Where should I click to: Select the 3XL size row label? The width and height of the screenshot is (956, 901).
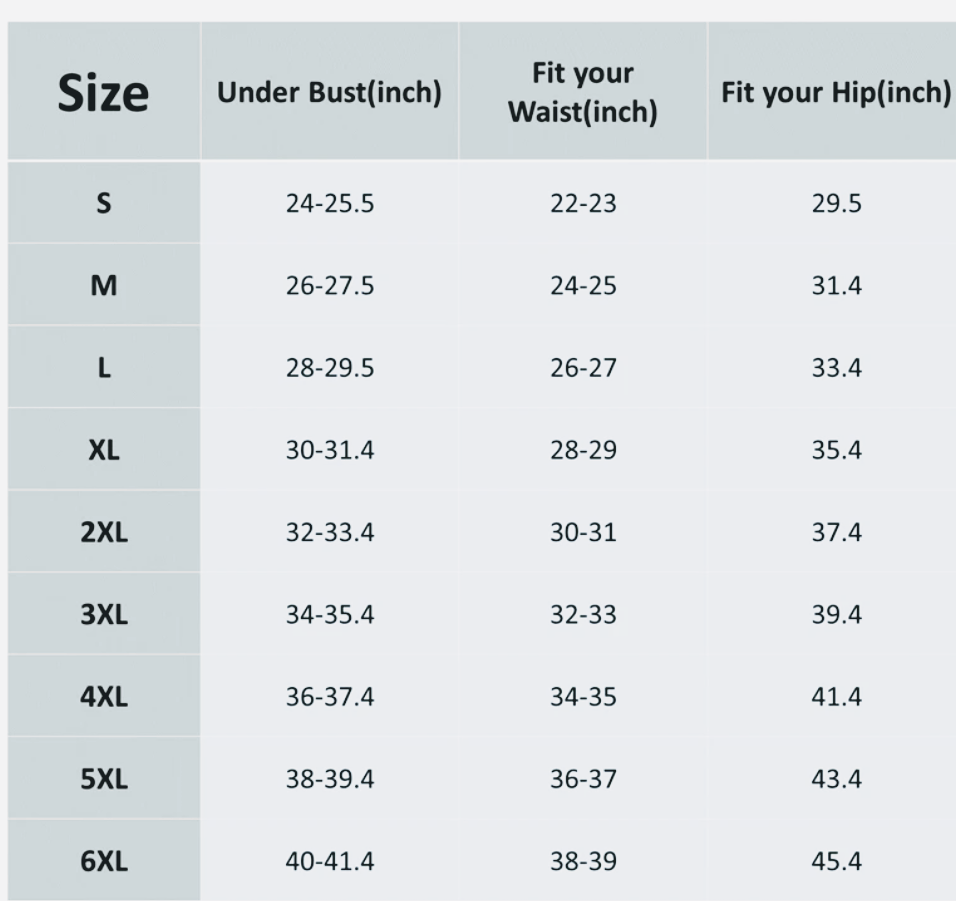104,614
